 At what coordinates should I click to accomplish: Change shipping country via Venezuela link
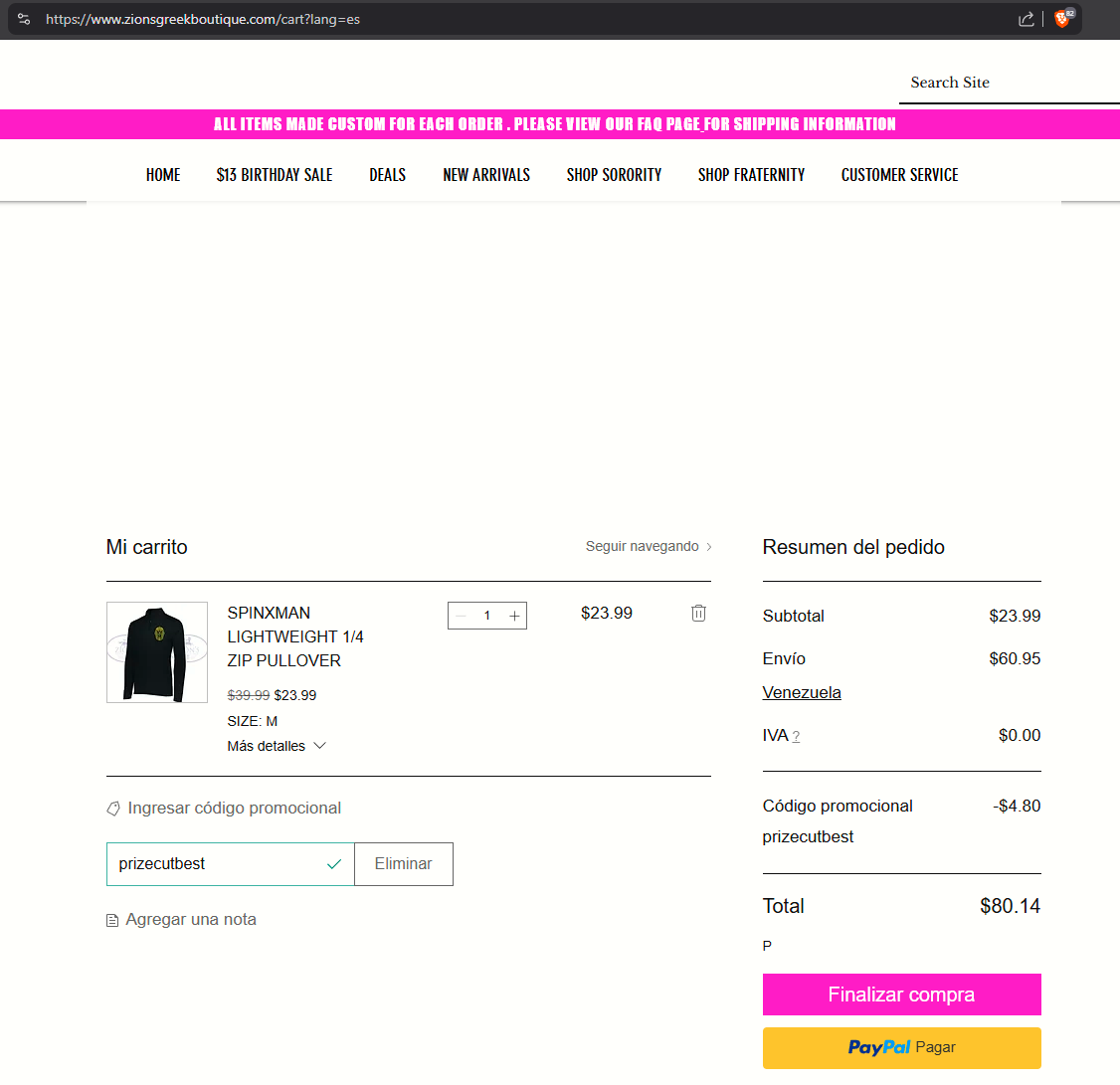(x=802, y=693)
